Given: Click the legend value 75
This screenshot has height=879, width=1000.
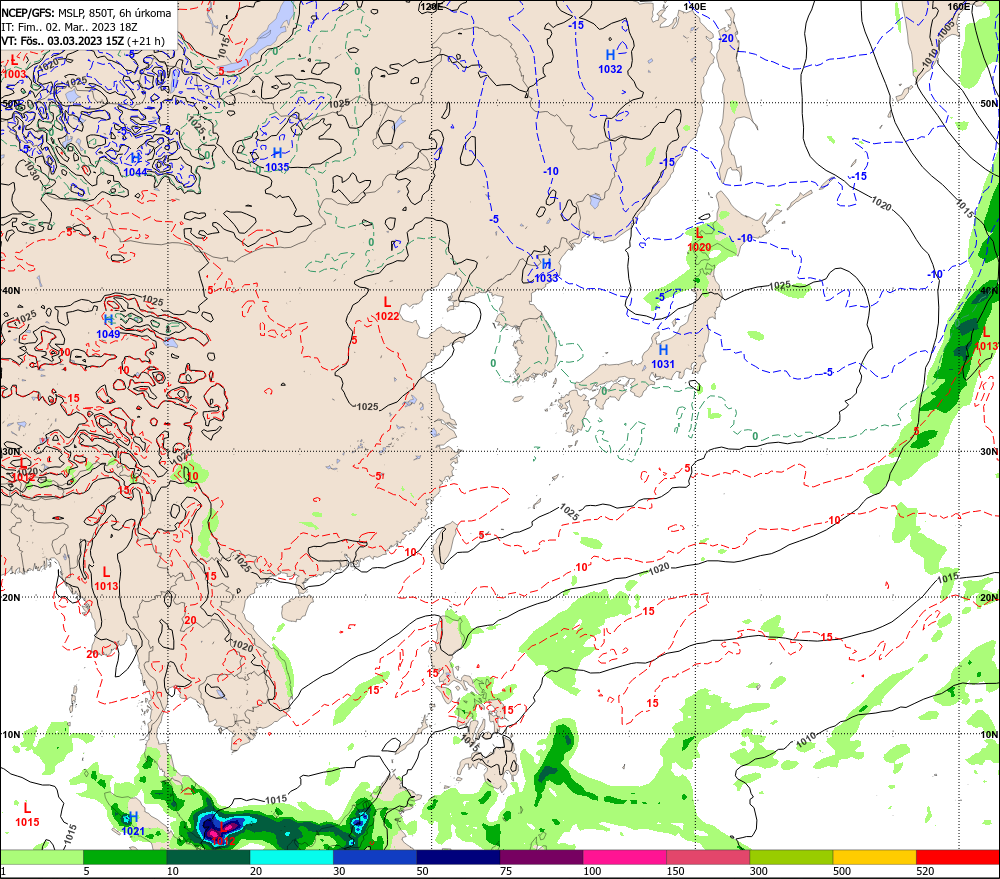Looking at the screenshot, I should [506, 871].
